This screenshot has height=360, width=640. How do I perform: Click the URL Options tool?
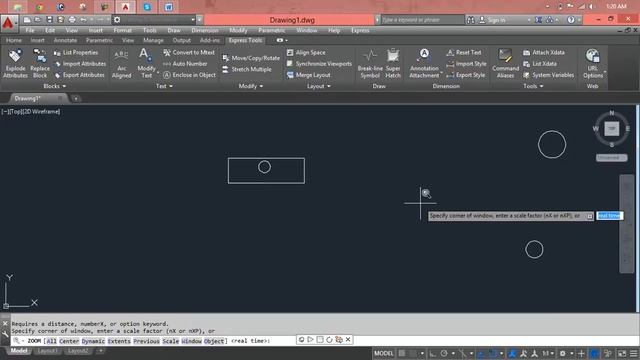[x=593, y=63]
